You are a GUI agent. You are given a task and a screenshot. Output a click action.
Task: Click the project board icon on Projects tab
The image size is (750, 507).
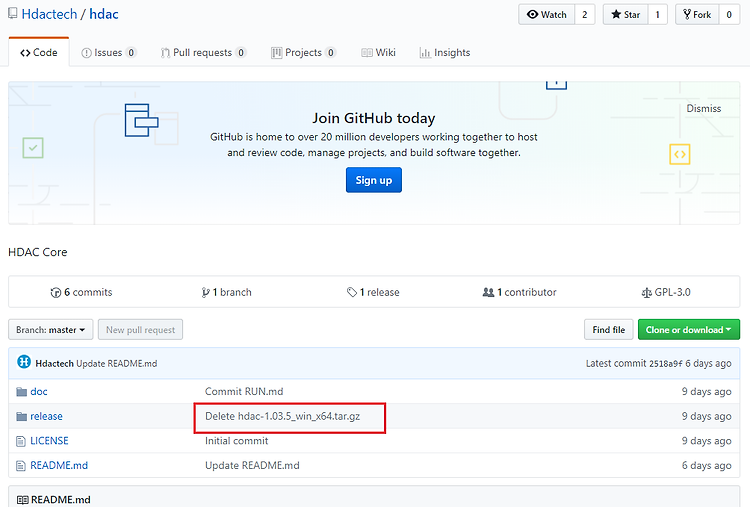tap(276, 53)
